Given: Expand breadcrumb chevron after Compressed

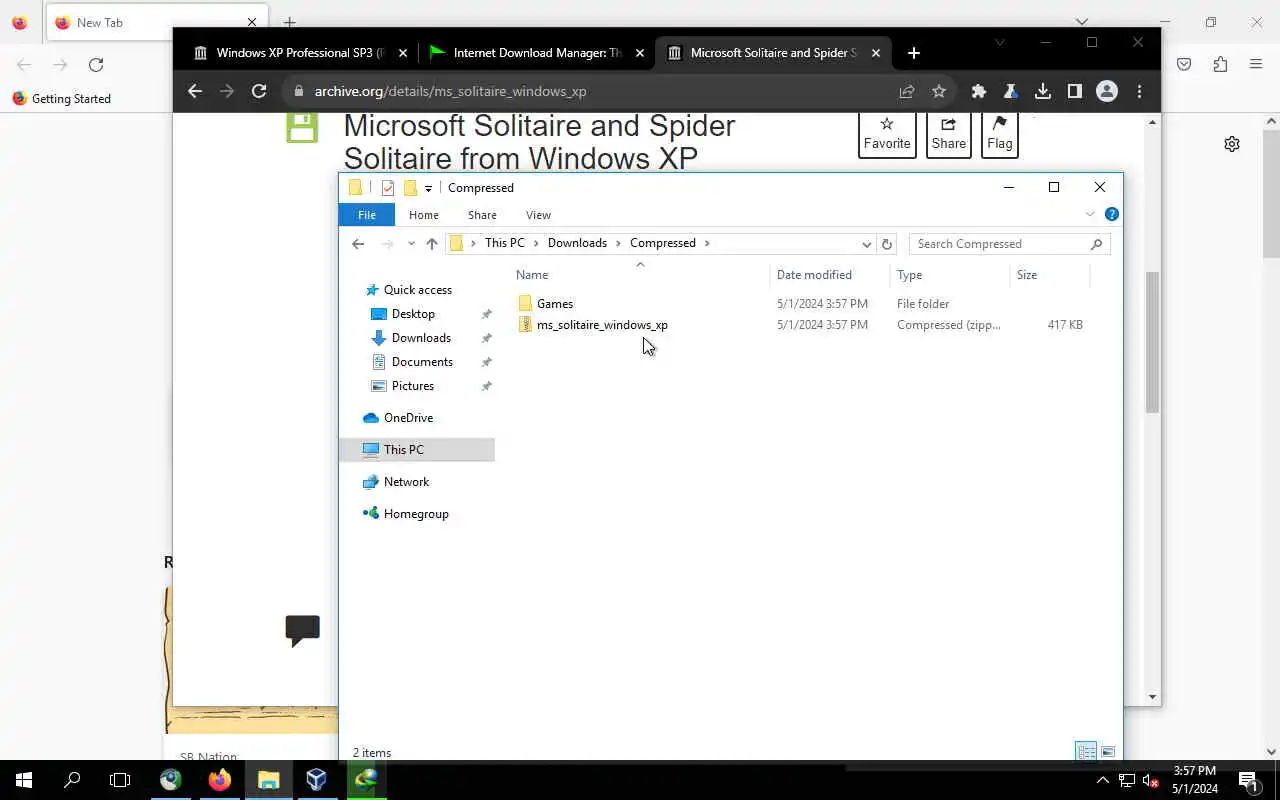Looking at the screenshot, I should [707, 243].
